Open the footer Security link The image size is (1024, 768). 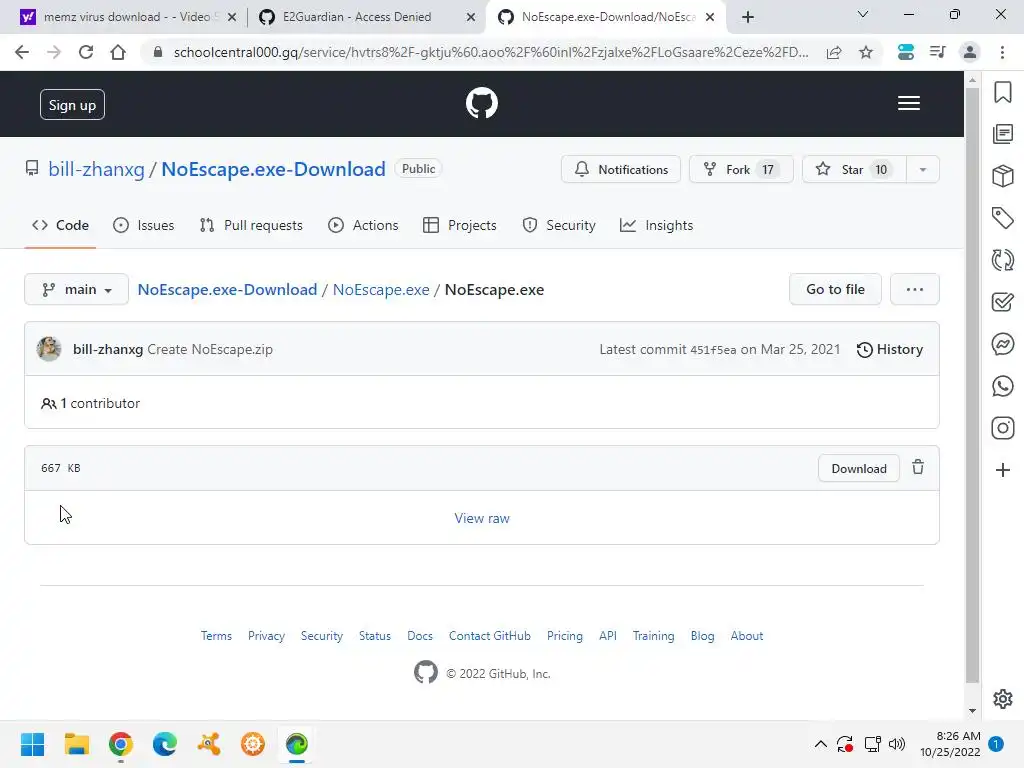pyautogui.click(x=322, y=635)
